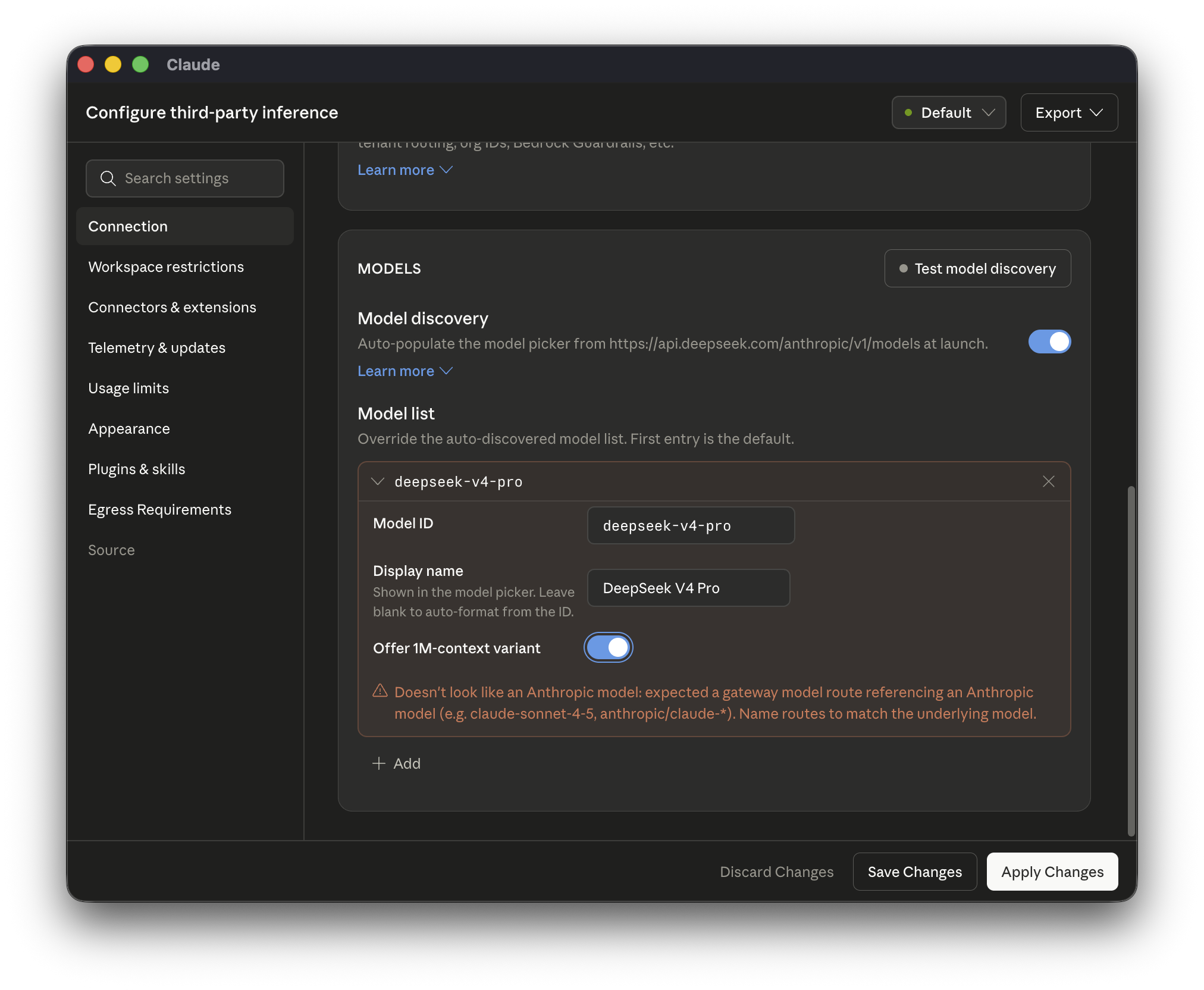The image size is (1204, 990).
Task: Open the Appearance settings
Action: [x=185, y=428]
